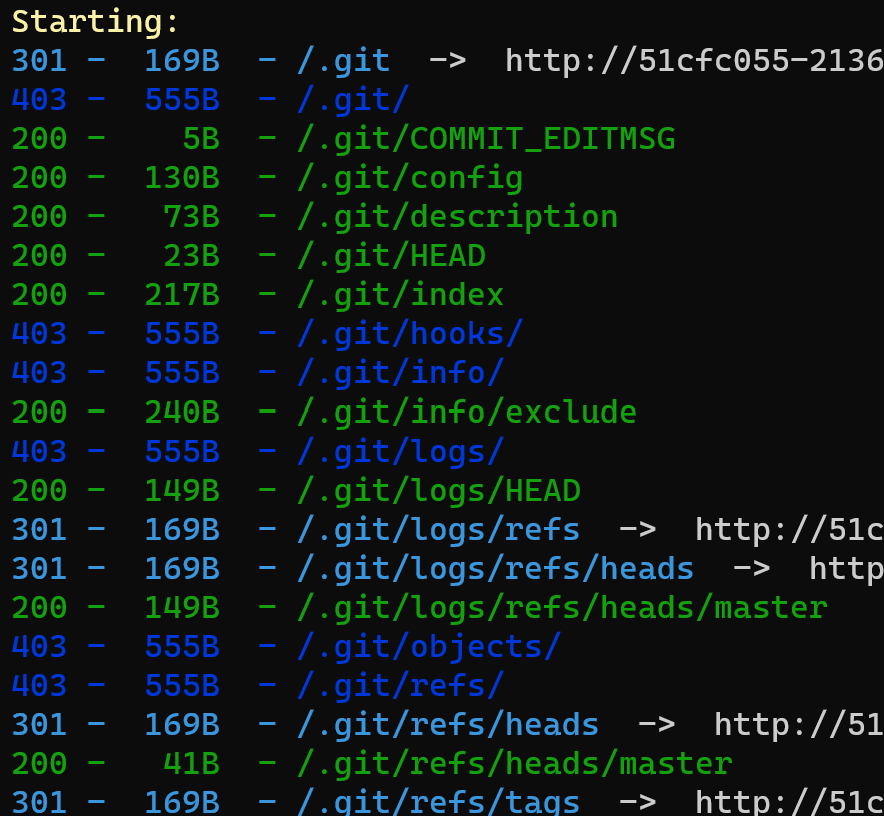The width and height of the screenshot is (884, 816).
Task: Click the 130B size on config line
Action: [182, 178]
